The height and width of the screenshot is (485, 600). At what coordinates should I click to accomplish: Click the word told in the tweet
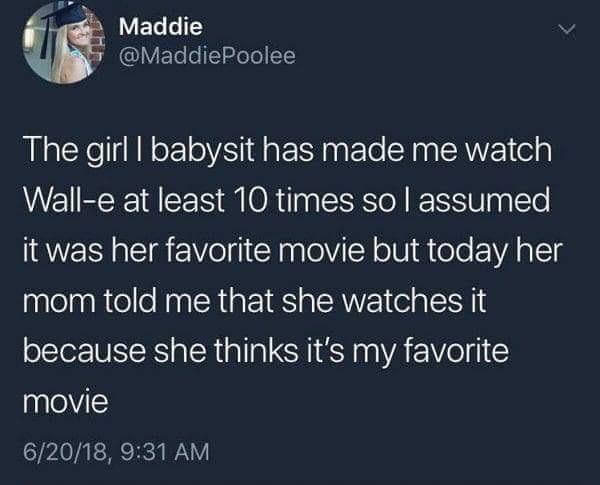pos(129,301)
